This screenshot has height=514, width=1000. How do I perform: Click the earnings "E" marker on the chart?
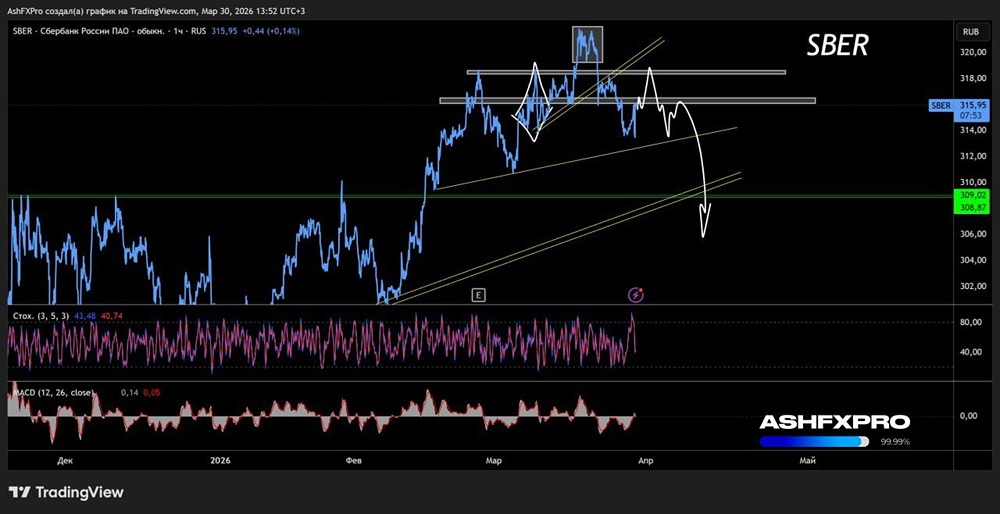[478, 295]
